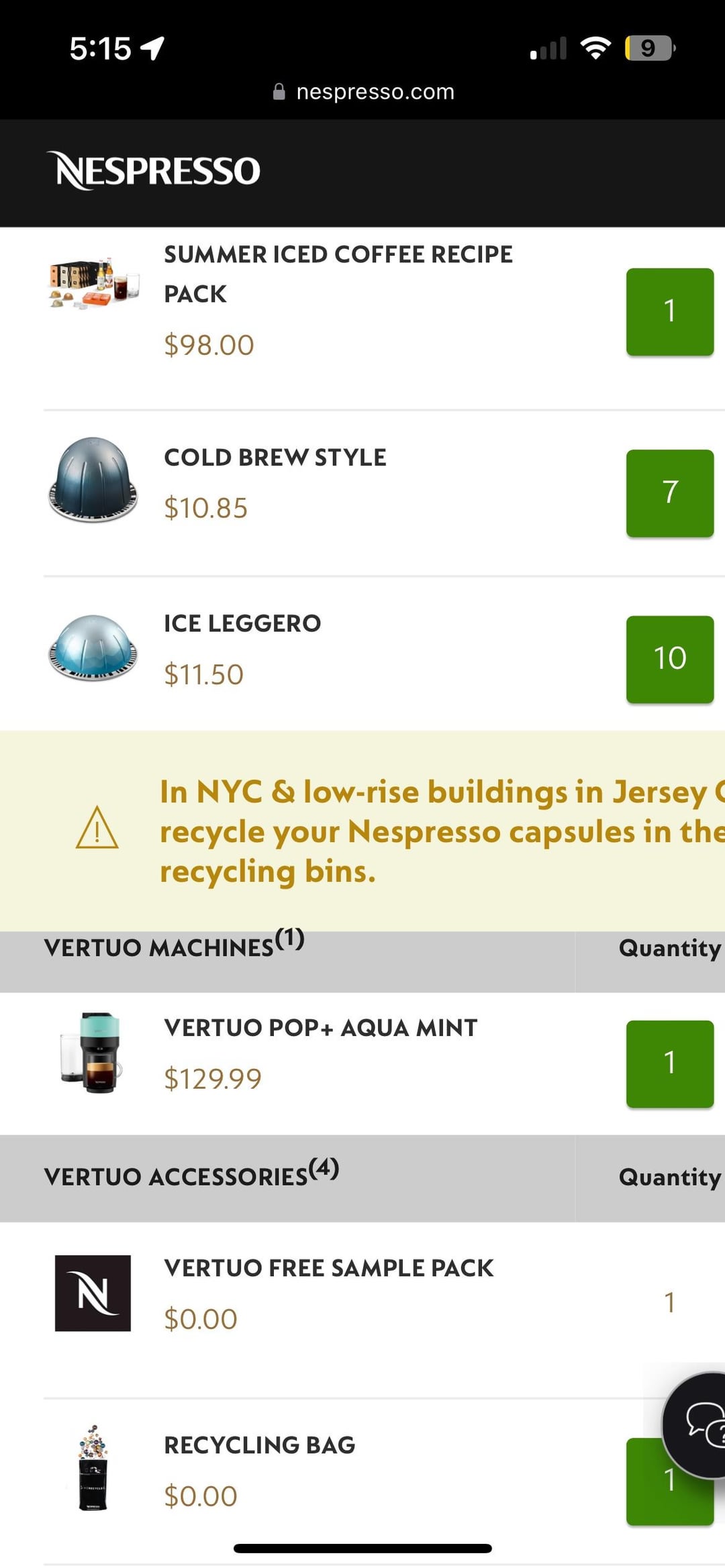Change quantity of Vertuo Pop+ Aqua Mint
Screen dimensions: 725x1568
(669, 1064)
